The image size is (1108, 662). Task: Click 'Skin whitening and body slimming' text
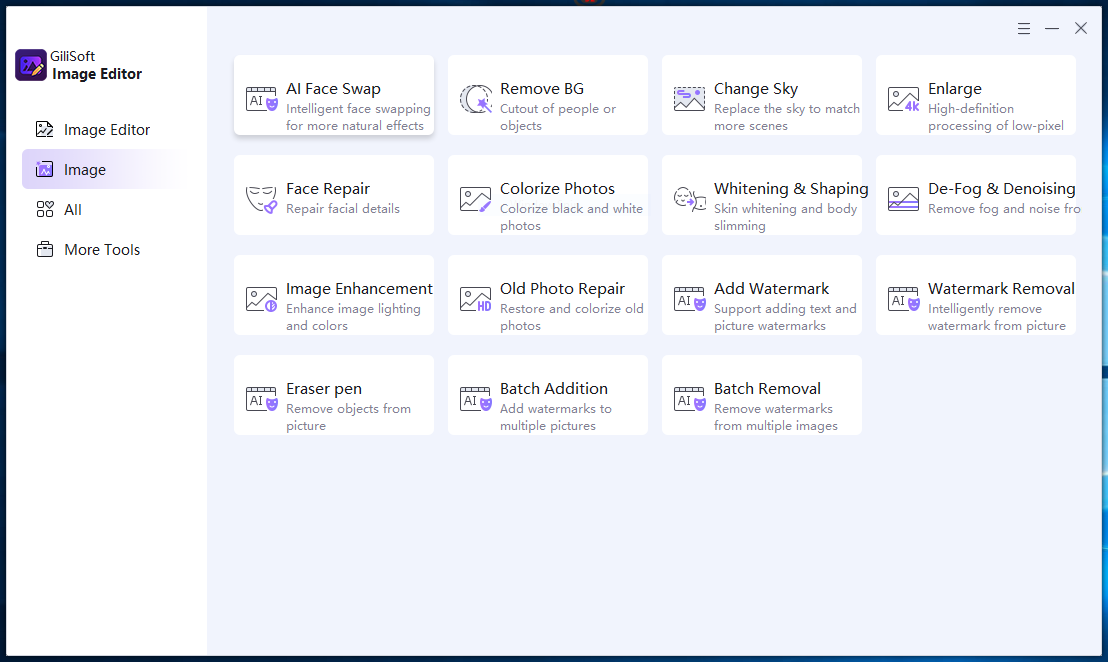(x=785, y=218)
